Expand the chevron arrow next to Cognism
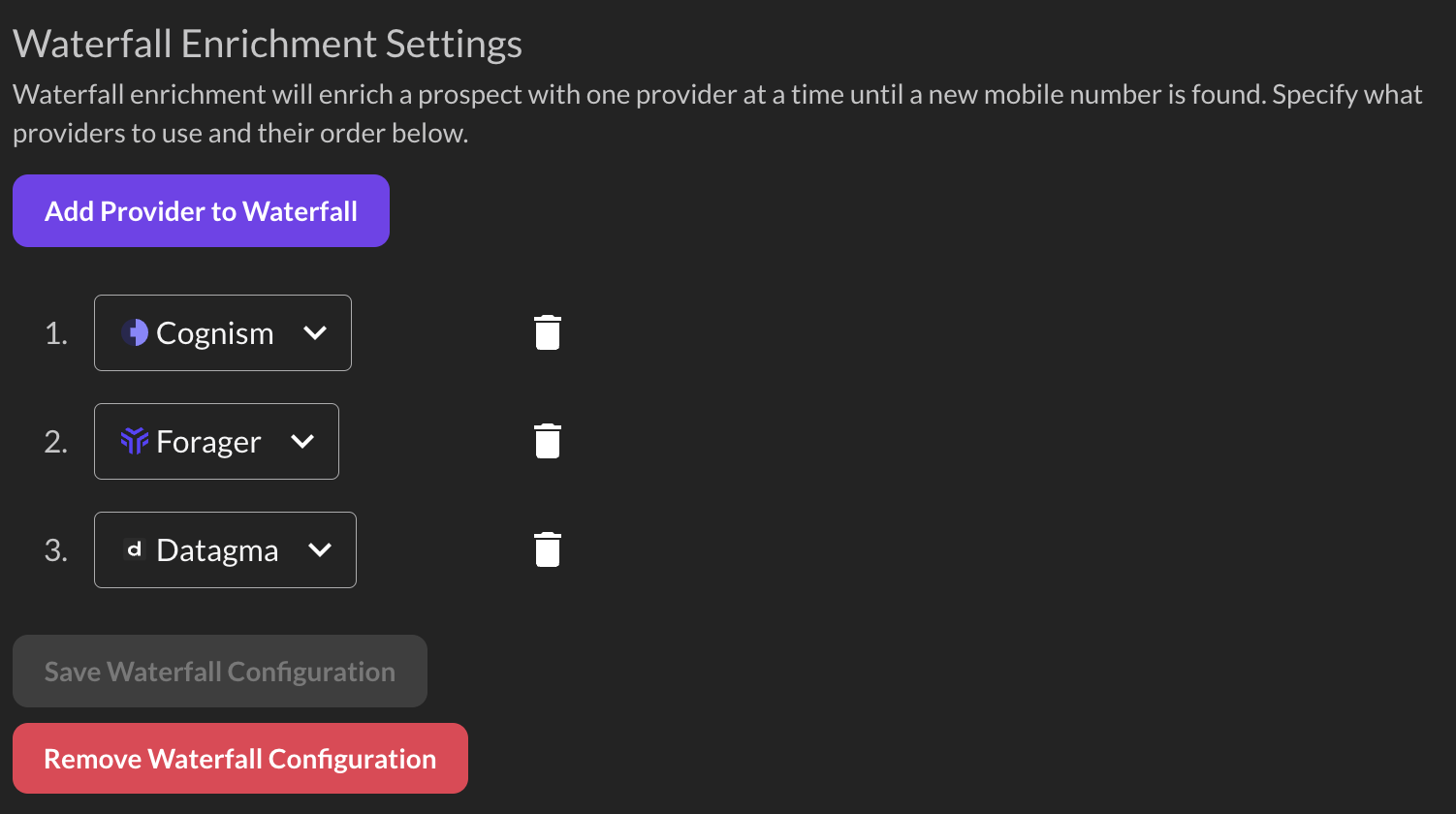 [x=315, y=332]
